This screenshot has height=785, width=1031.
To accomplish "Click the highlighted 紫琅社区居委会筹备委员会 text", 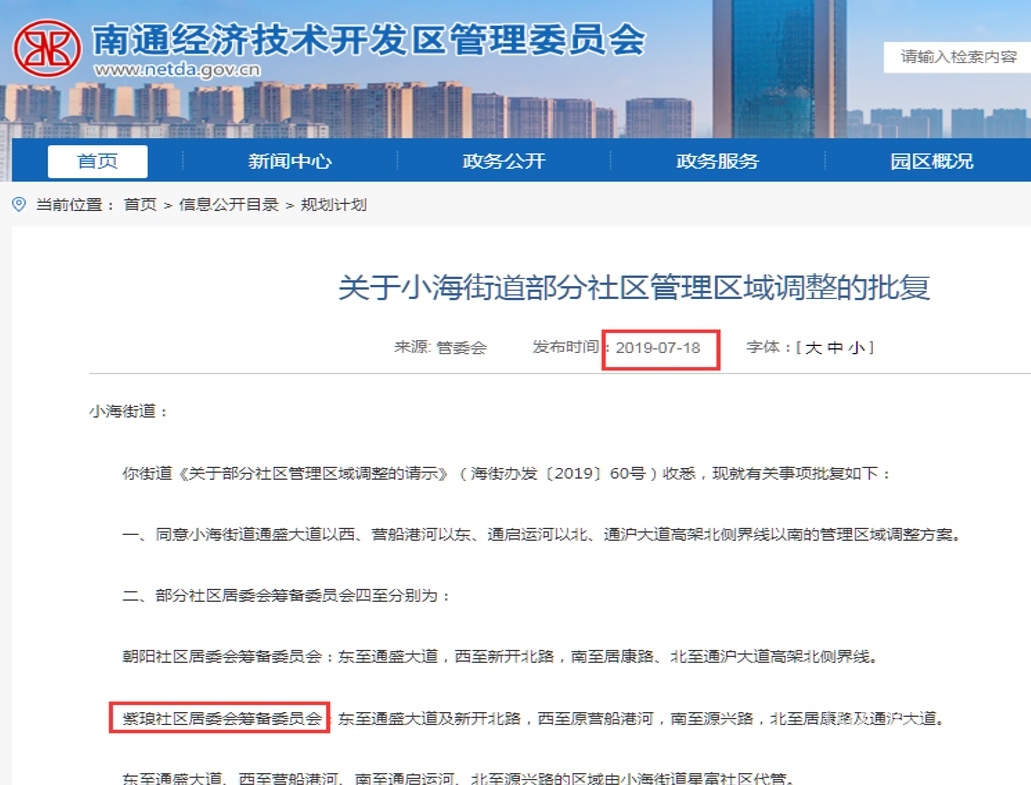I will tap(220, 718).
